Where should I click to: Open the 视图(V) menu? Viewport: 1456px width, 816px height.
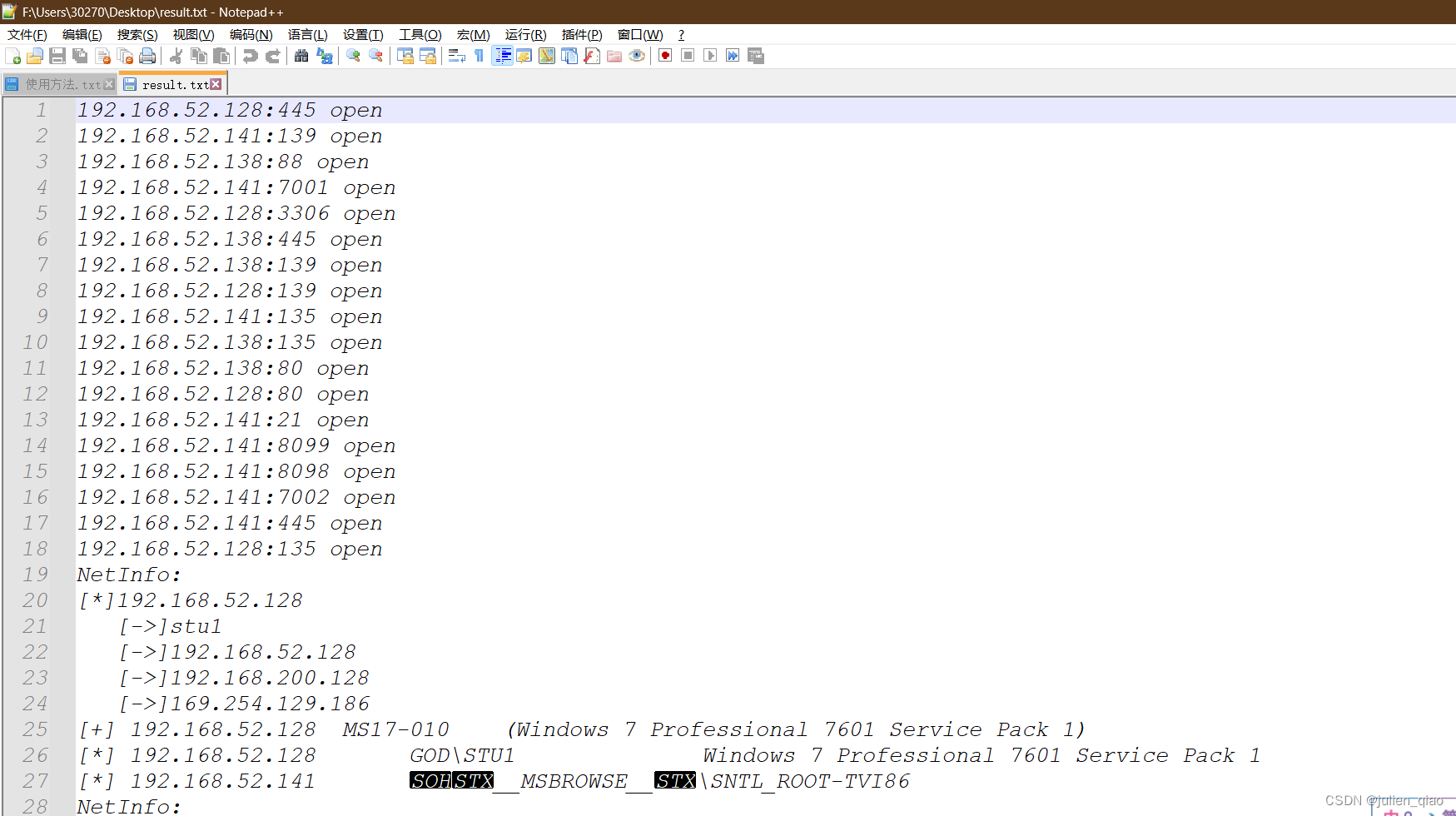194,34
